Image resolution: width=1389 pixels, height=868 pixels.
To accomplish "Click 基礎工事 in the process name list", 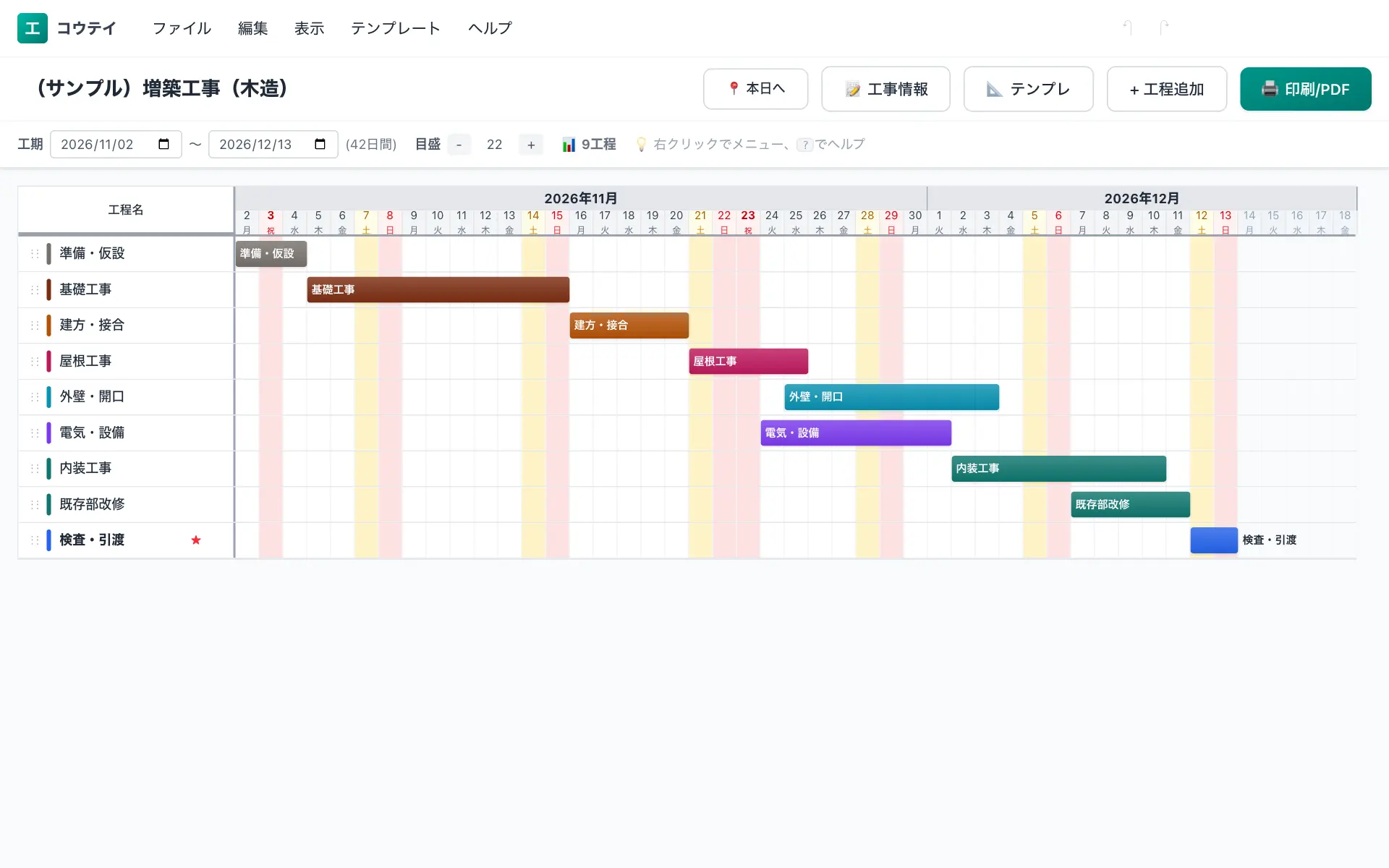I will pyautogui.click(x=85, y=290).
